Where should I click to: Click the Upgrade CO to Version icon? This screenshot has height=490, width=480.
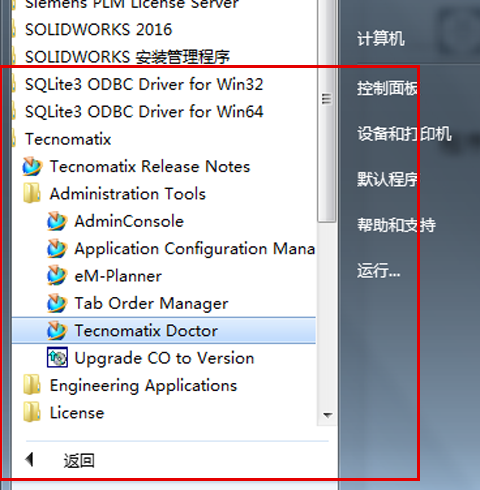(x=57, y=358)
